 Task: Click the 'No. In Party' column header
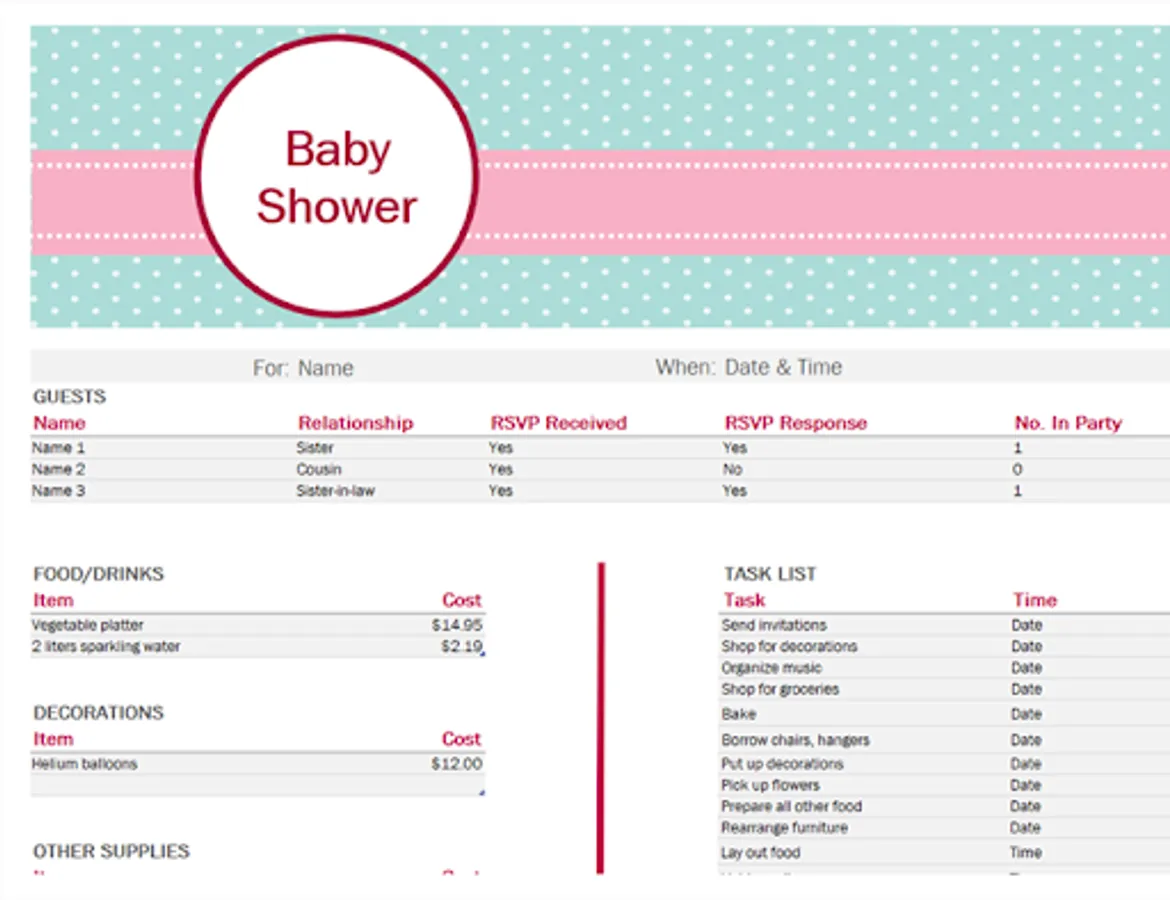tap(1068, 423)
